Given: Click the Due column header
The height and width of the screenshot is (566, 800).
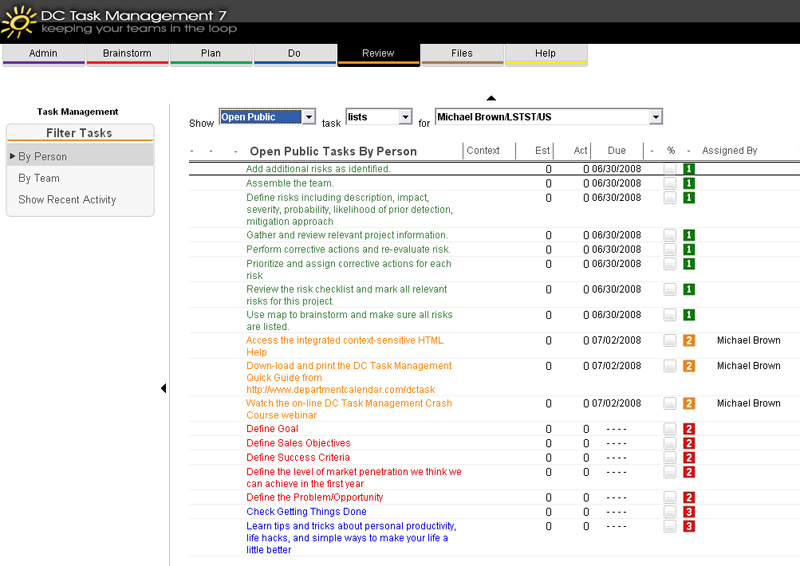Looking at the screenshot, I should 616,151.
